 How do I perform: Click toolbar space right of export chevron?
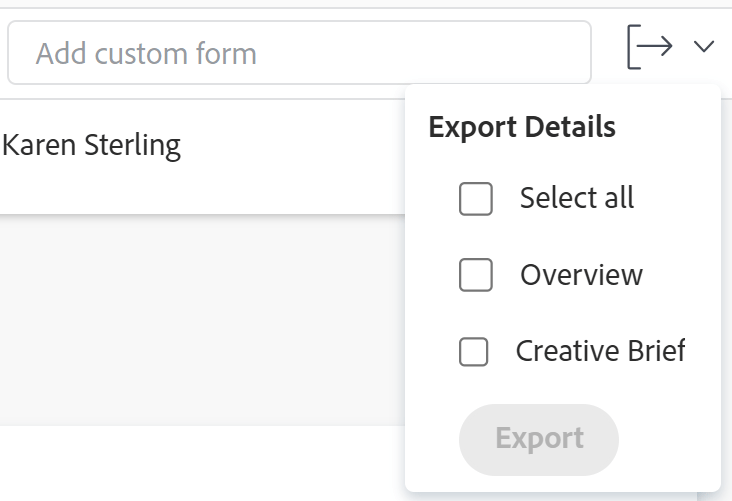[726, 47]
